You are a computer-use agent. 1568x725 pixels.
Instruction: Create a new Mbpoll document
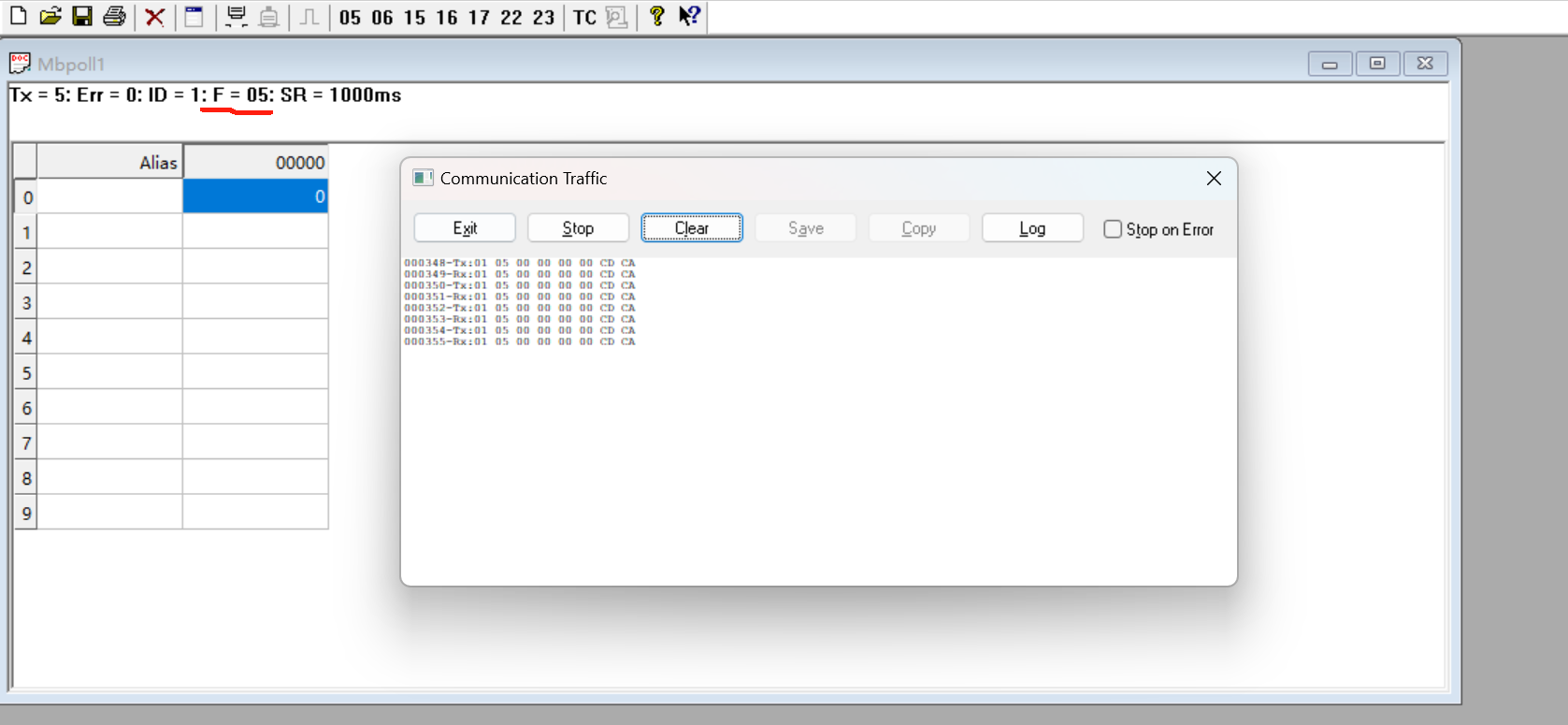18,16
